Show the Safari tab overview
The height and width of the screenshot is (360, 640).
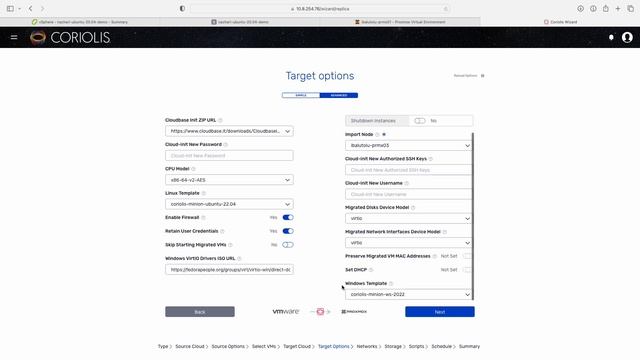coord(631,9)
